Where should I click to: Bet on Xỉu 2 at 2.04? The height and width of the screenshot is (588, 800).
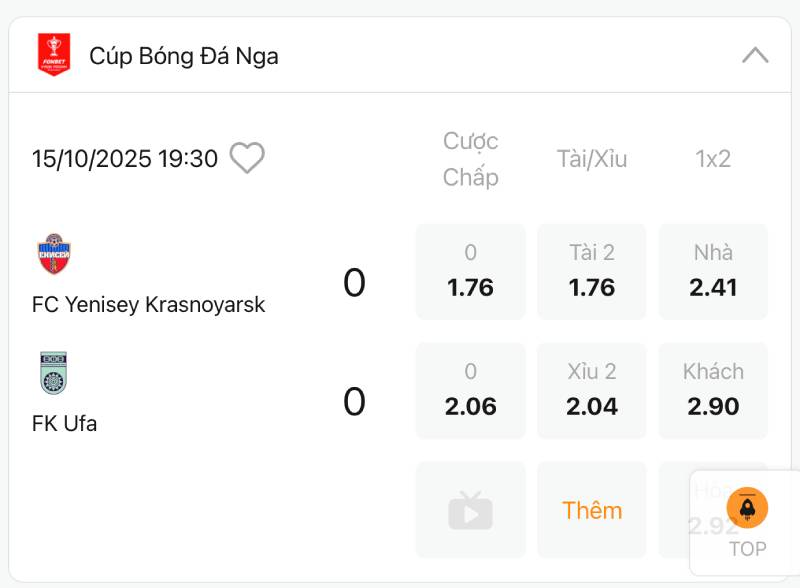[x=592, y=391]
